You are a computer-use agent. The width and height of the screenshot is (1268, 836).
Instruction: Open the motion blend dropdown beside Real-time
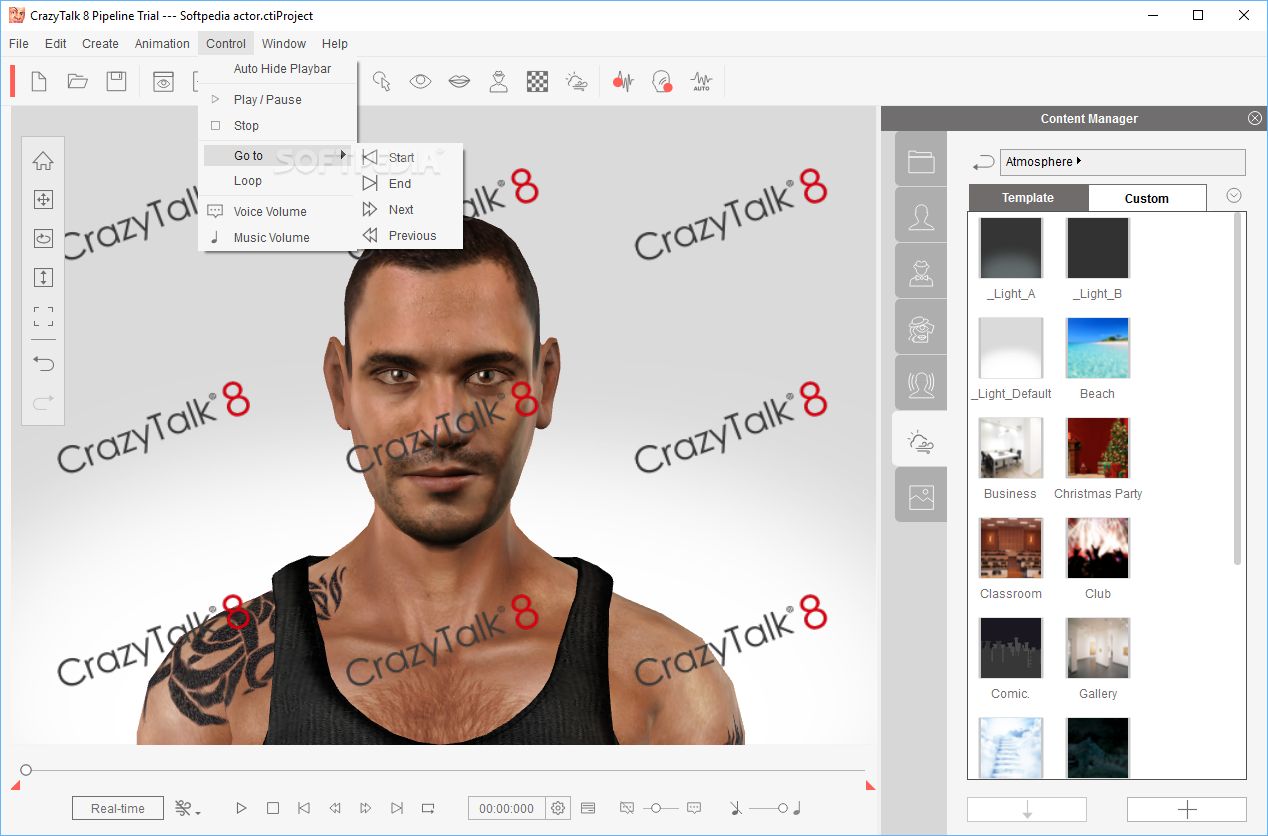click(x=187, y=808)
